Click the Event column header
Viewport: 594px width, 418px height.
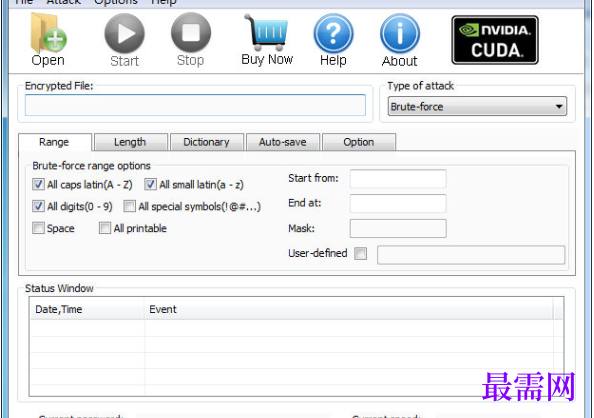pos(348,309)
